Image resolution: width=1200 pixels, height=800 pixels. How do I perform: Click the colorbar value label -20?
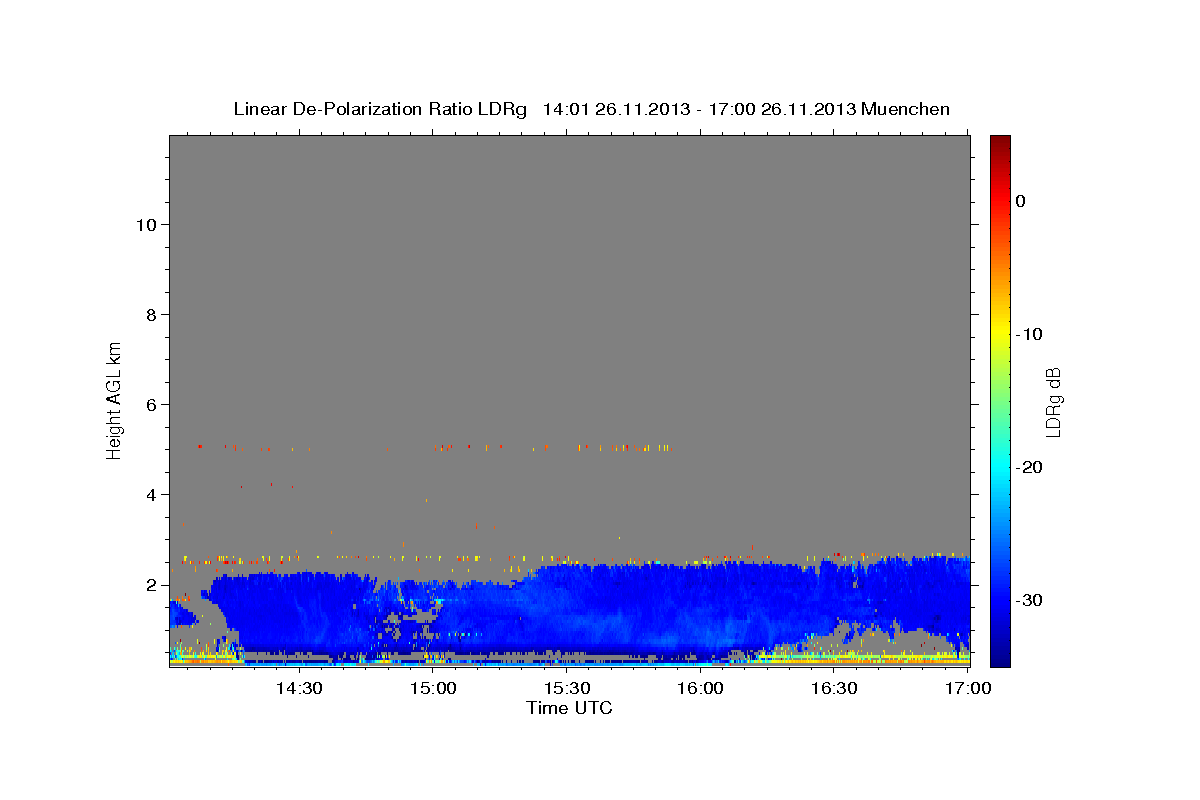[x=1030, y=467]
